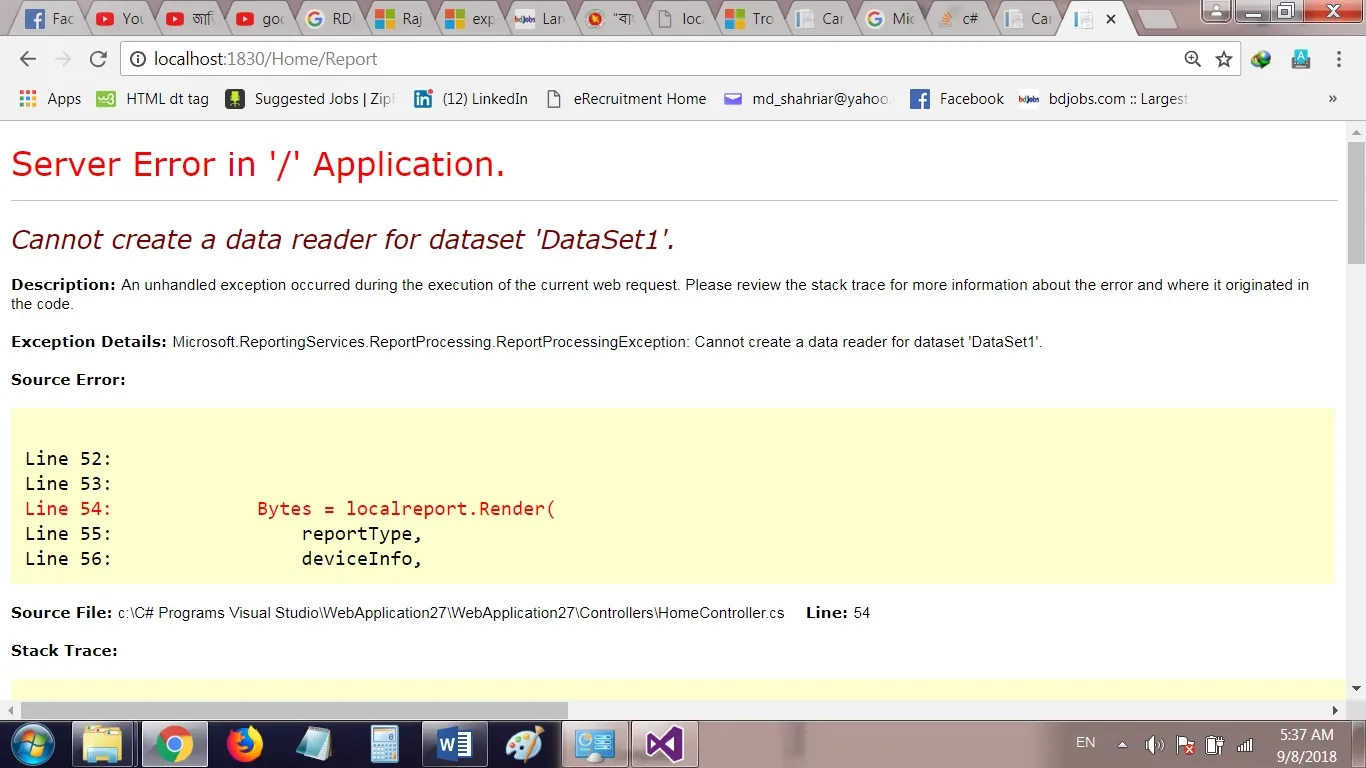Open the md_shahriar@yahoo bookmark
The image size is (1366, 768).
pyautogui.click(x=808, y=99)
